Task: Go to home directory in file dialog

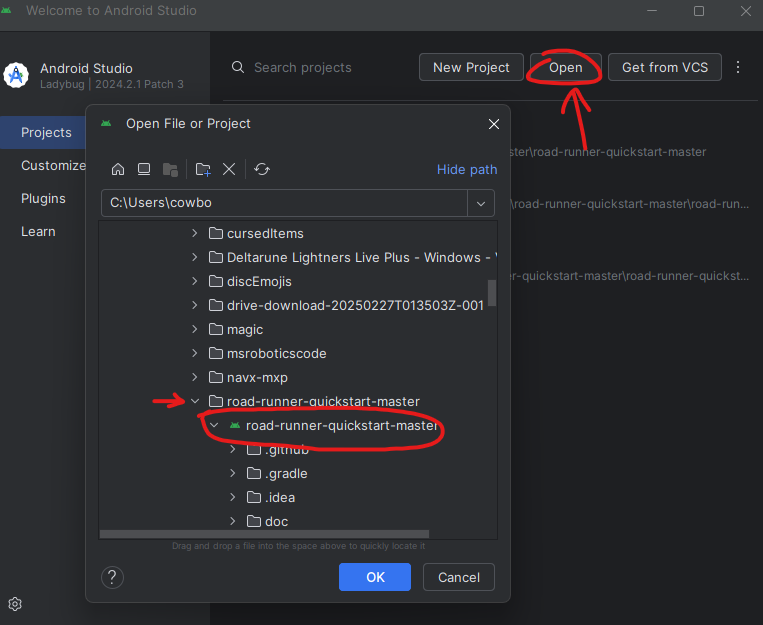Action: click(118, 169)
